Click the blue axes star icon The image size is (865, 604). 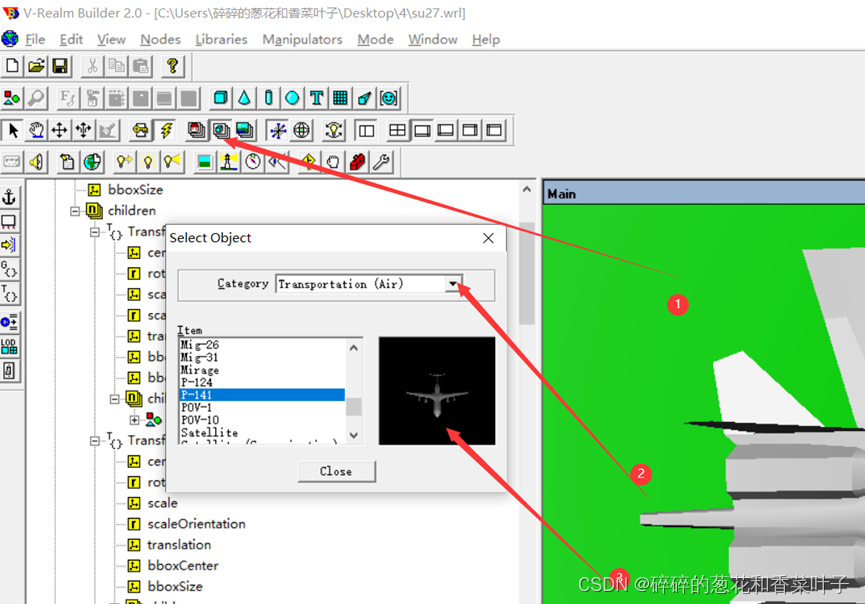[x=278, y=130]
